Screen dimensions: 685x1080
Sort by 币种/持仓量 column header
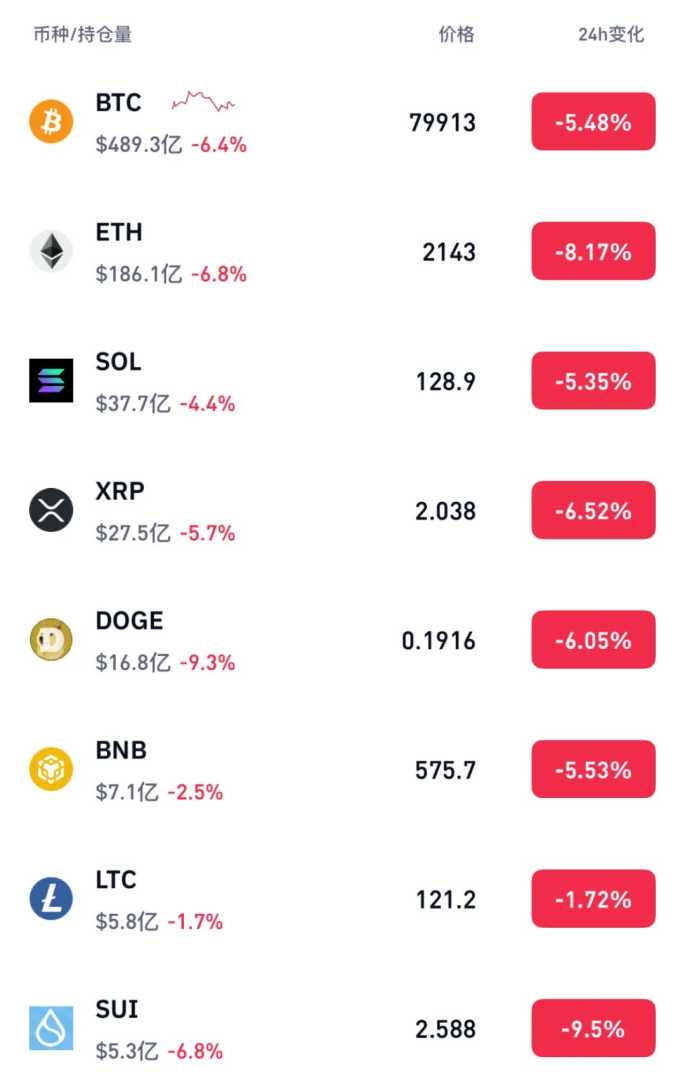82,35
